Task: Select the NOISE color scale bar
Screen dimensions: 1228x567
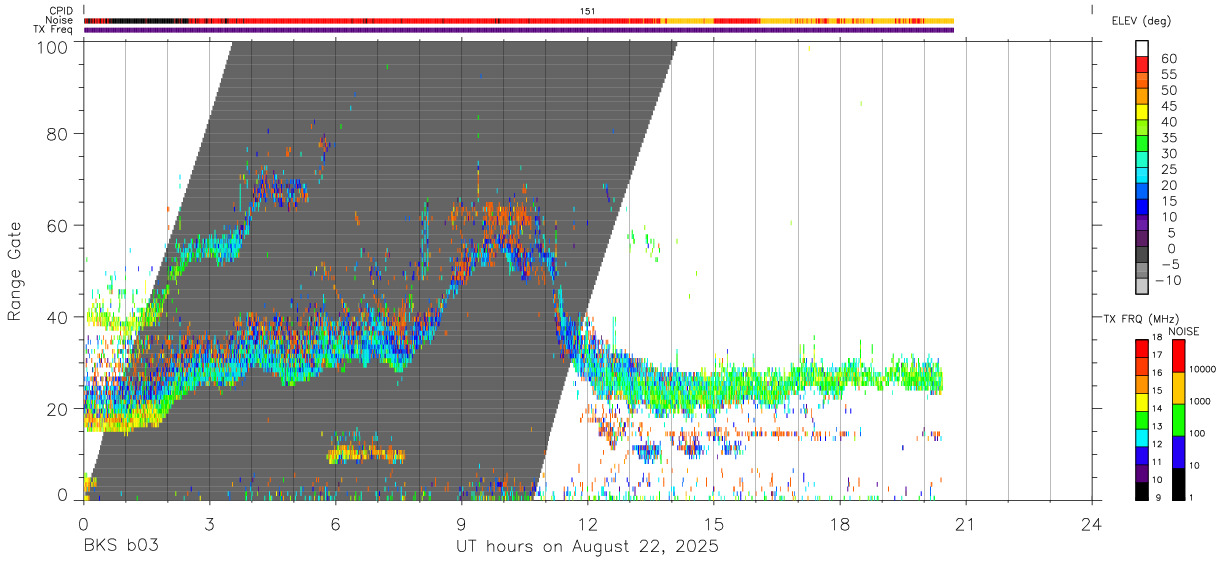Action: (1178, 419)
